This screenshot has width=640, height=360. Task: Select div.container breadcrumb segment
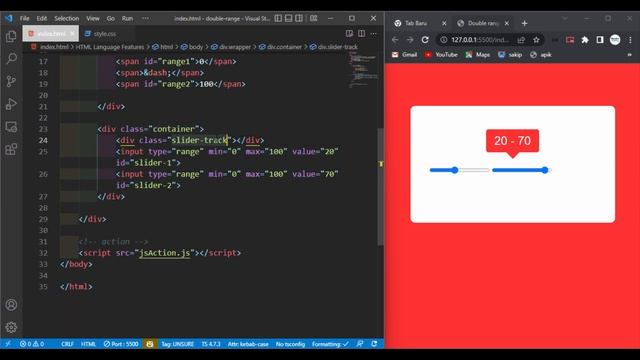tap(280, 47)
